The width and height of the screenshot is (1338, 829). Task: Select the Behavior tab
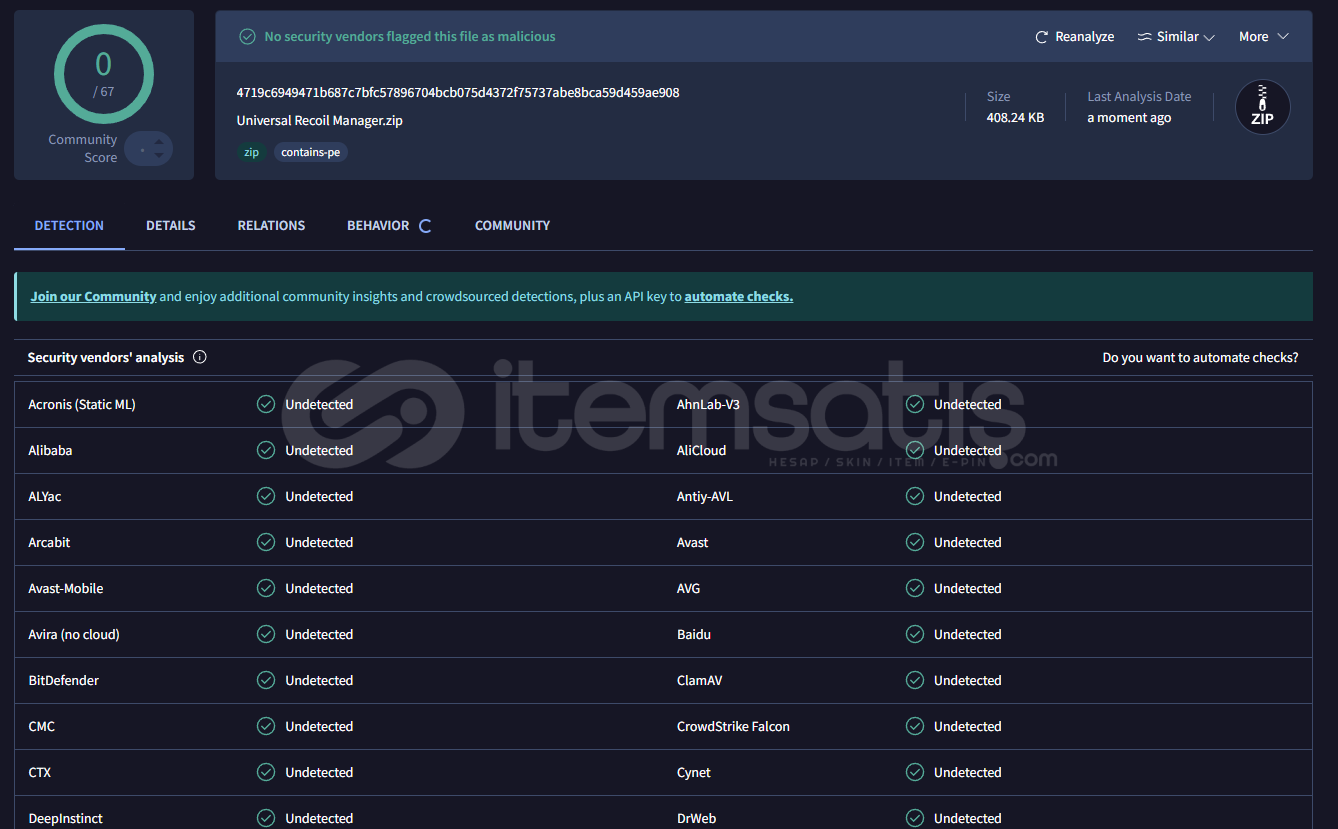click(x=378, y=226)
